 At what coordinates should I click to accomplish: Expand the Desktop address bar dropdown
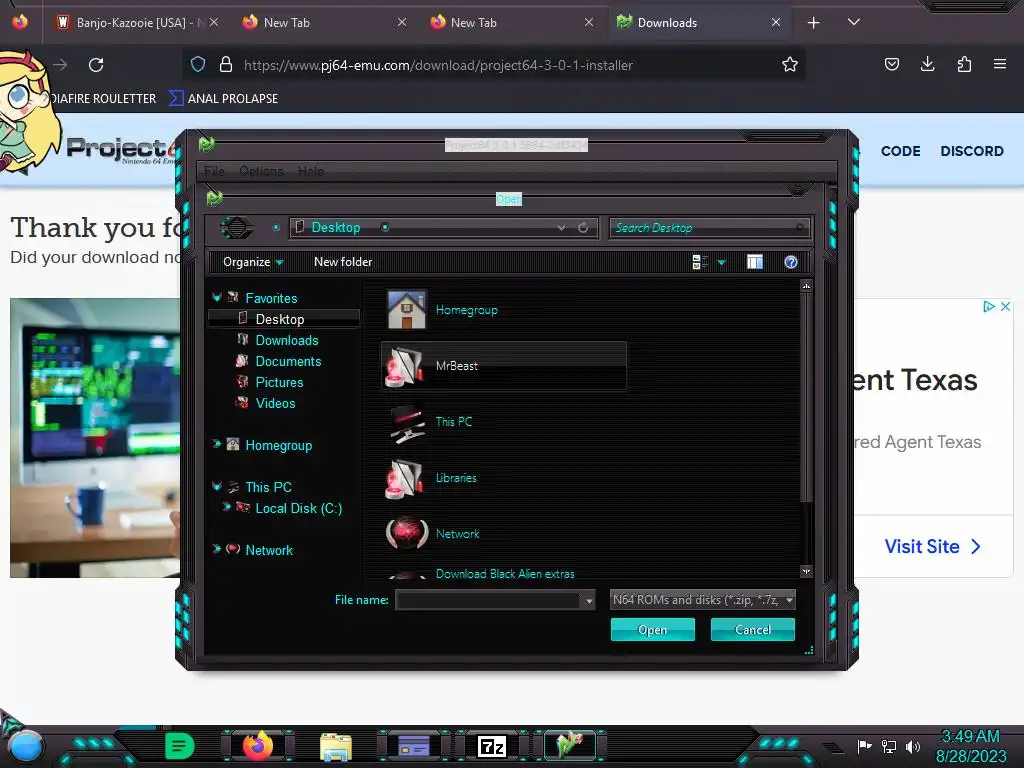pos(561,228)
